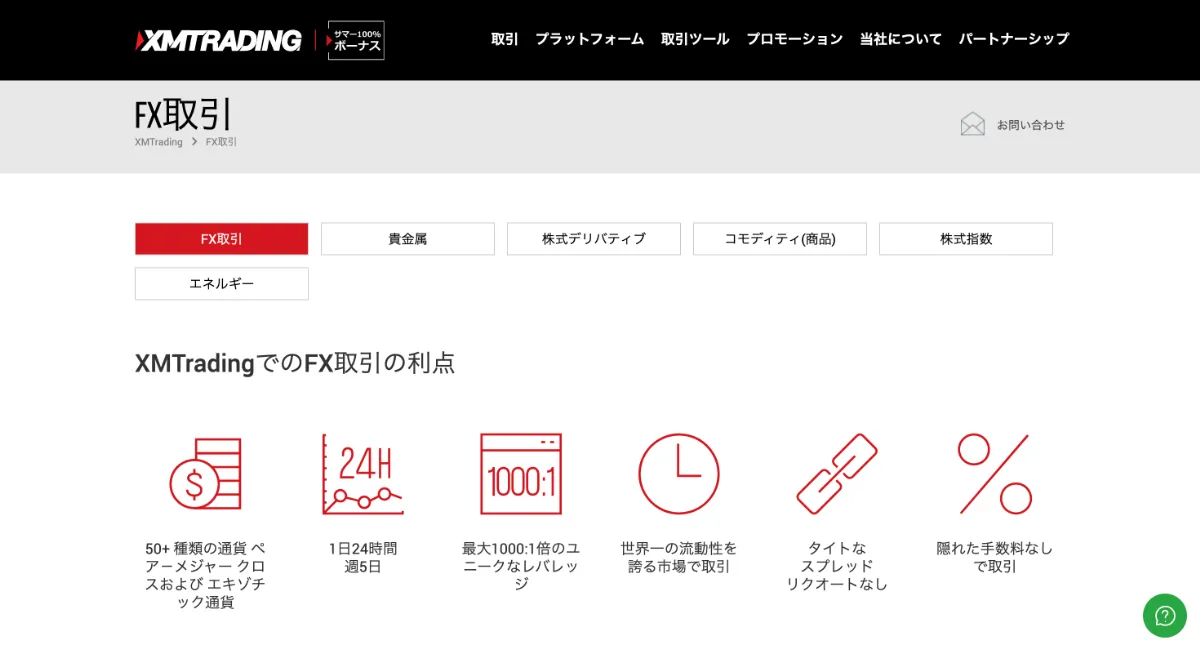Open the プラットフォーム navigation menu
Image resolution: width=1200 pixels, height=650 pixels.
(x=589, y=39)
